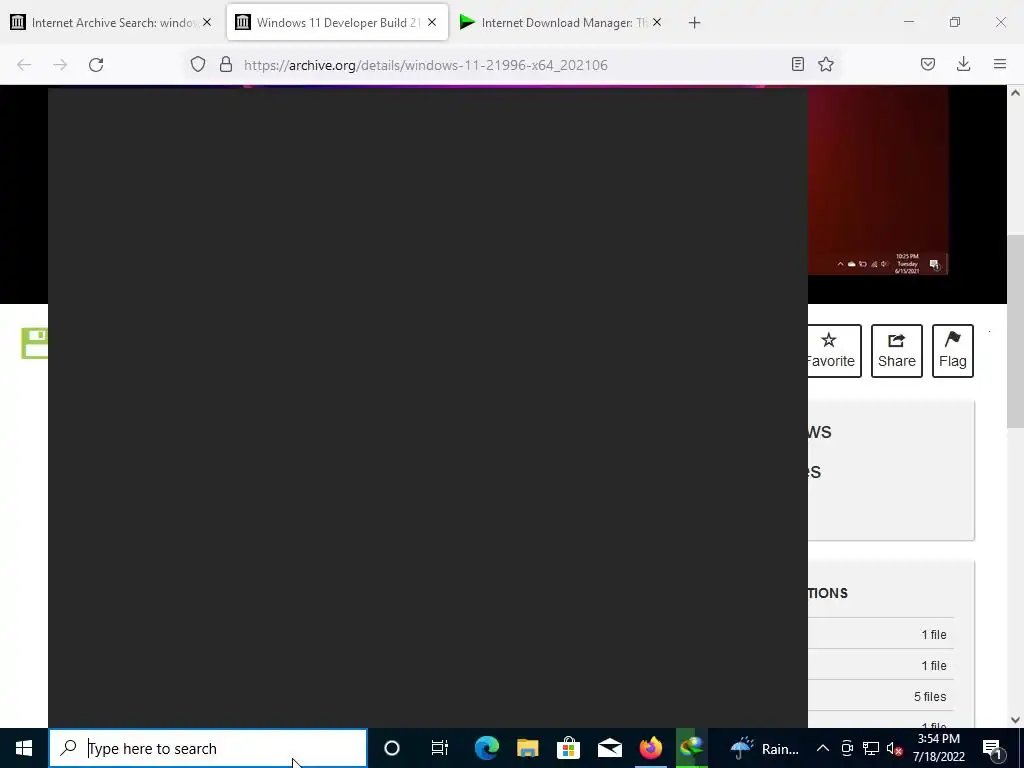Click scrollbar up arrow
Viewport: 1024px width, 768px height.
pyautogui.click(x=1016, y=93)
